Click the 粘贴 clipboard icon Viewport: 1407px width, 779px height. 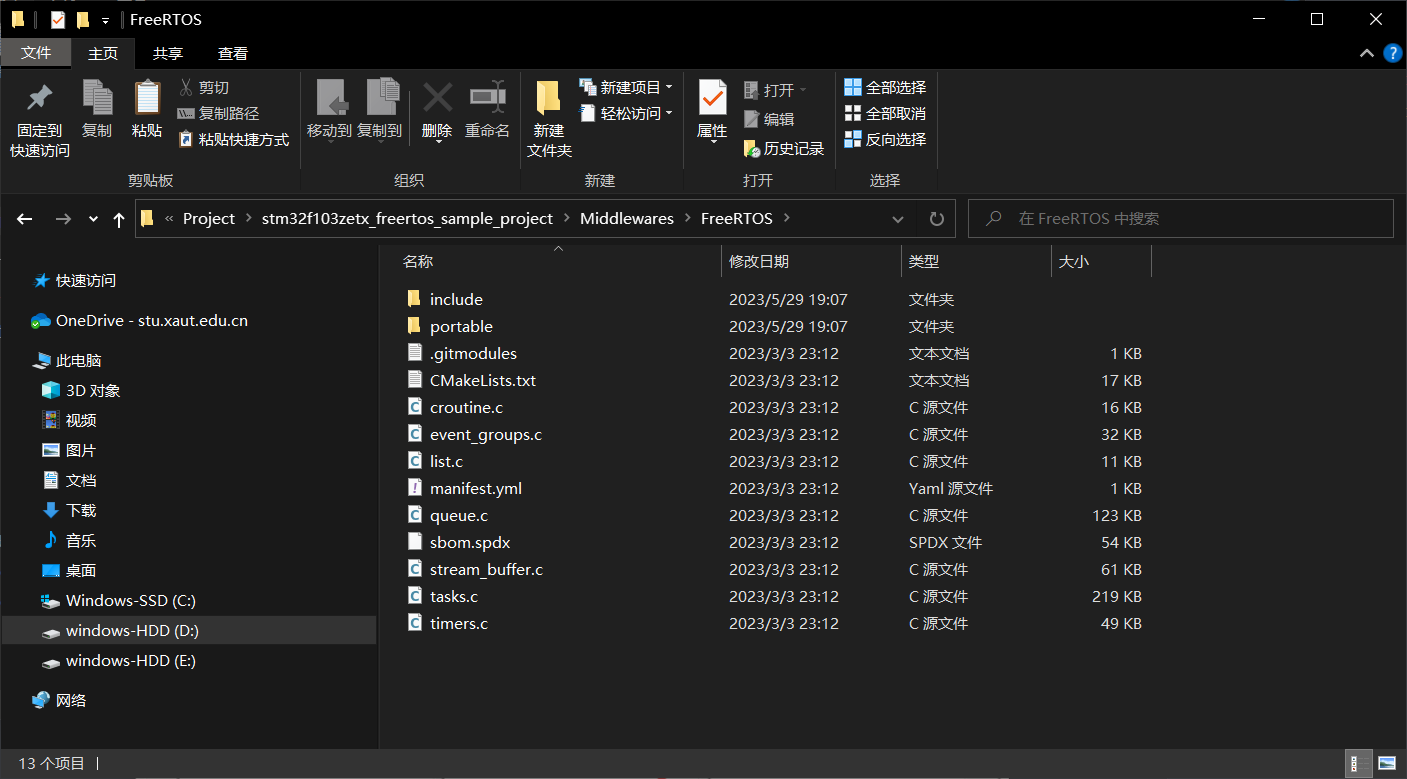tap(147, 98)
